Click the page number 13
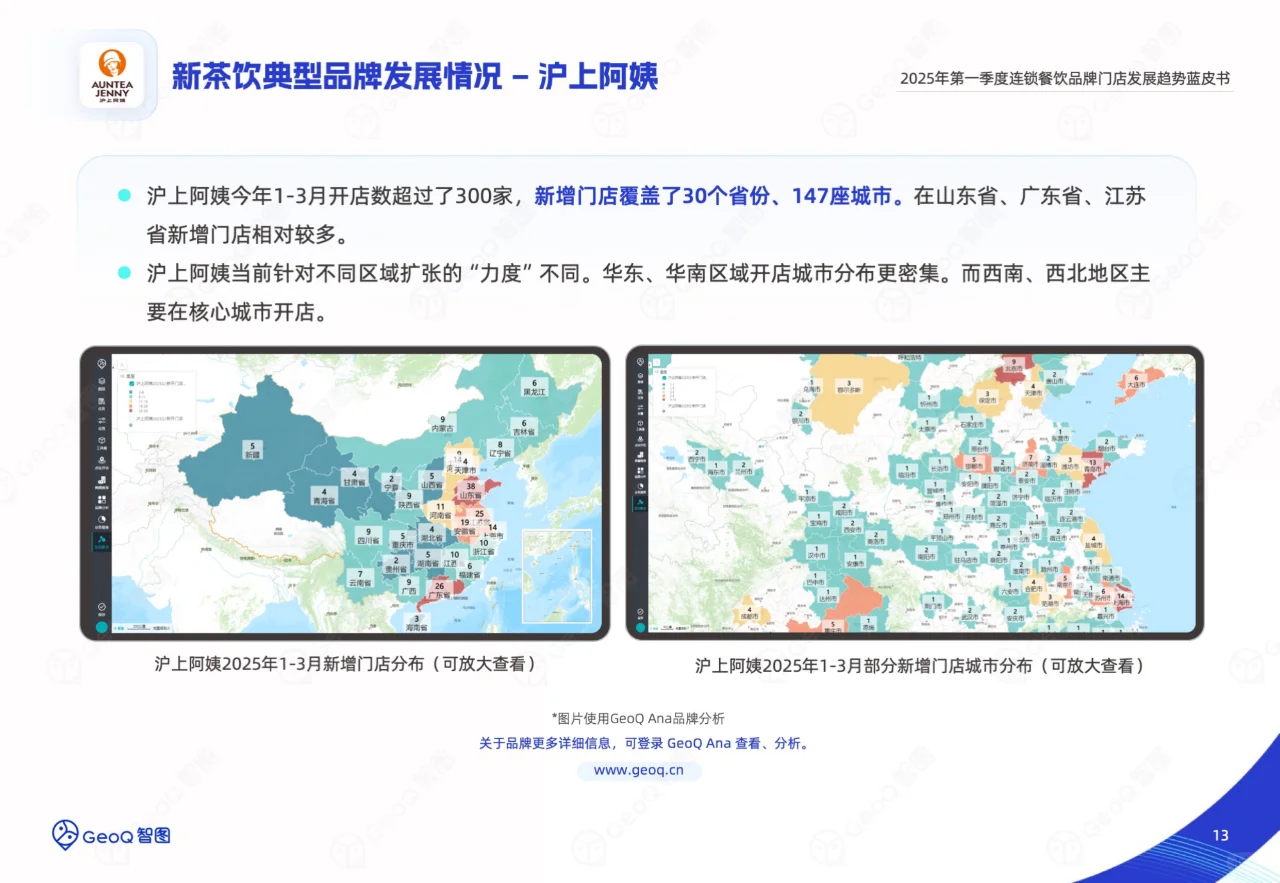The height and width of the screenshot is (883, 1280). (x=1220, y=836)
